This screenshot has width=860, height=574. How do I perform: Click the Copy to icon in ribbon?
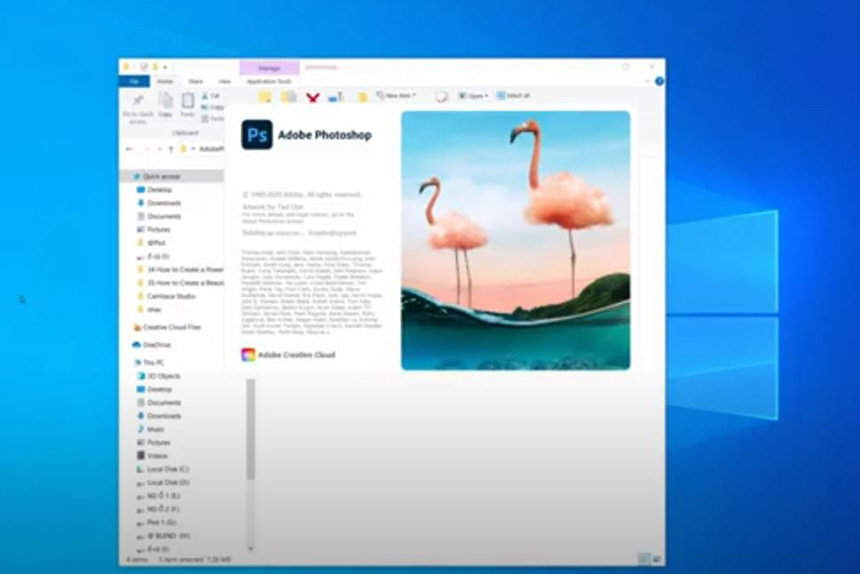pos(288,98)
